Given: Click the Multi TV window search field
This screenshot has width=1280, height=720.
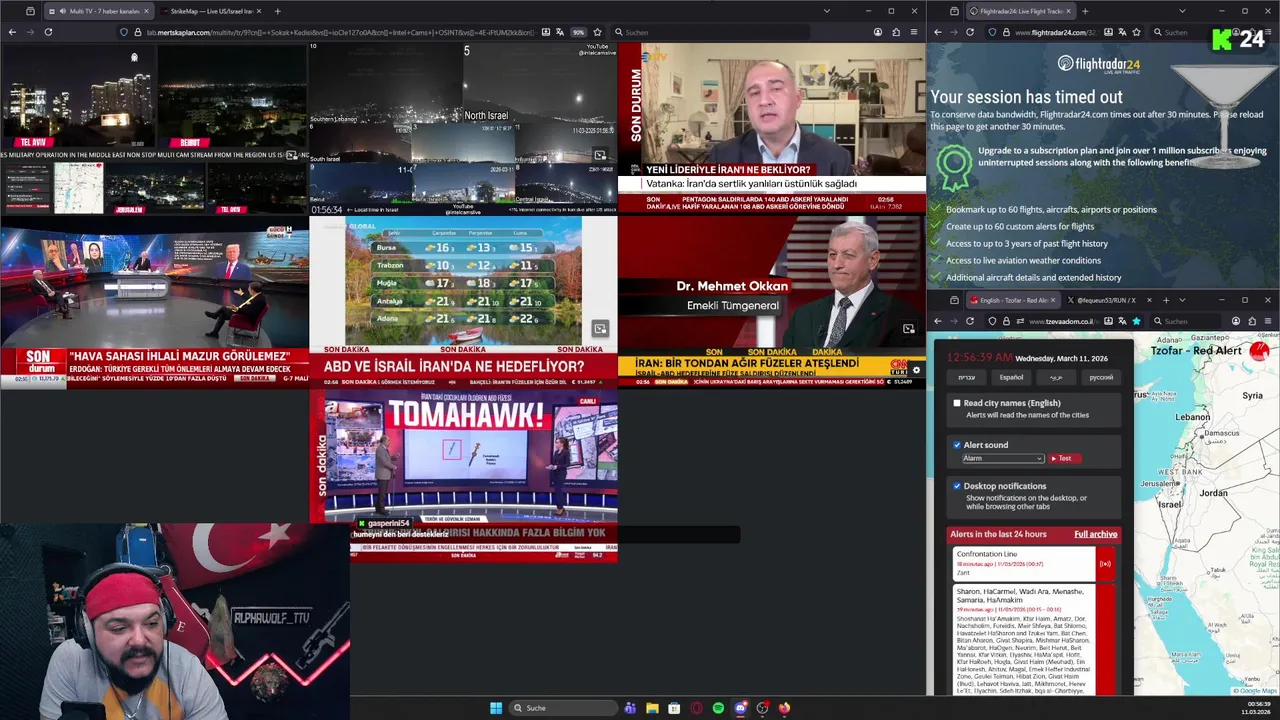Looking at the screenshot, I should click(x=710, y=32).
